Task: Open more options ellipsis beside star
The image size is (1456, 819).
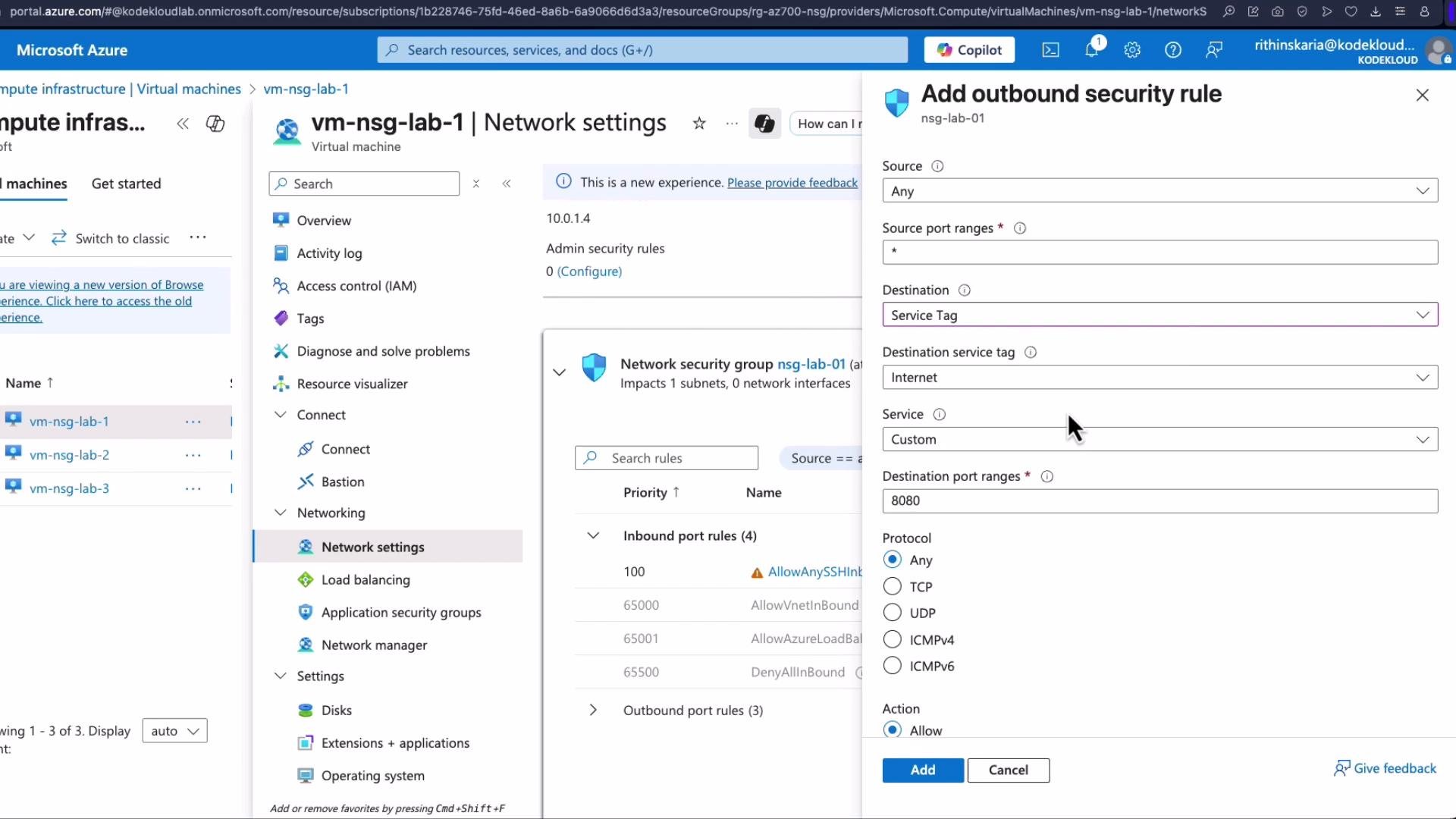Action: (732, 124)
